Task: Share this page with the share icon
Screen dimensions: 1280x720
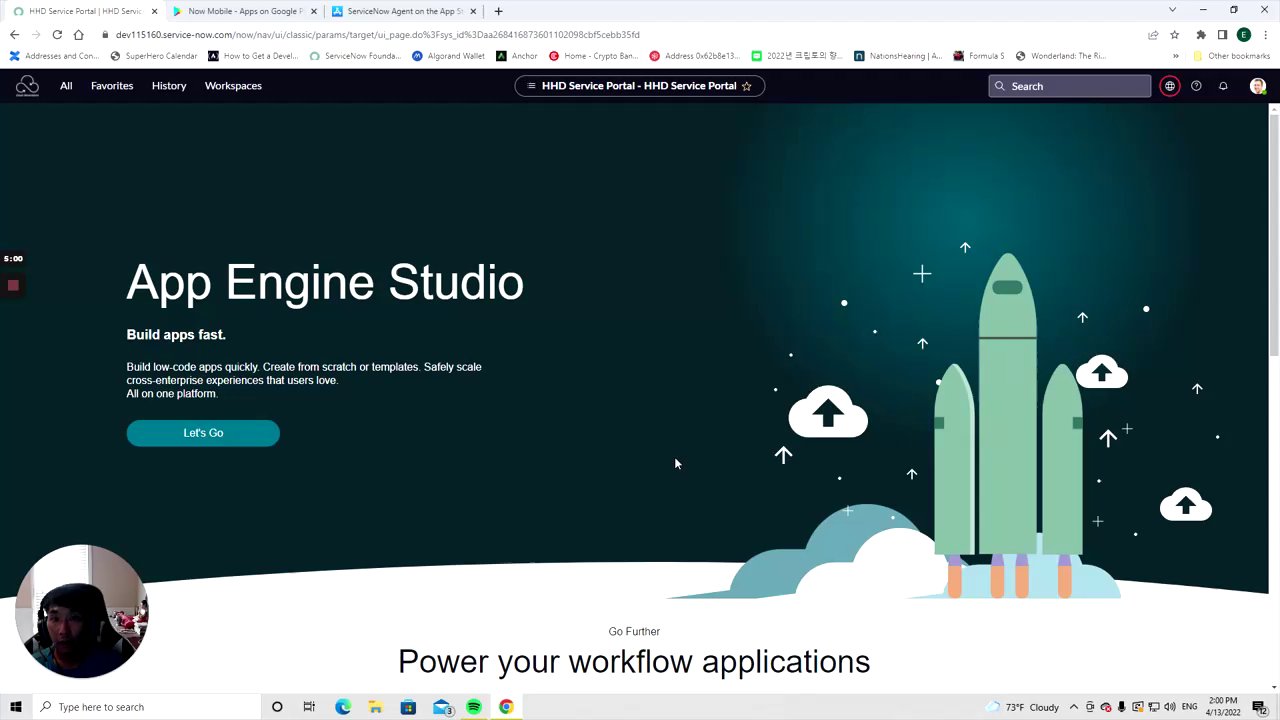Action: (x=1154, y=34)
